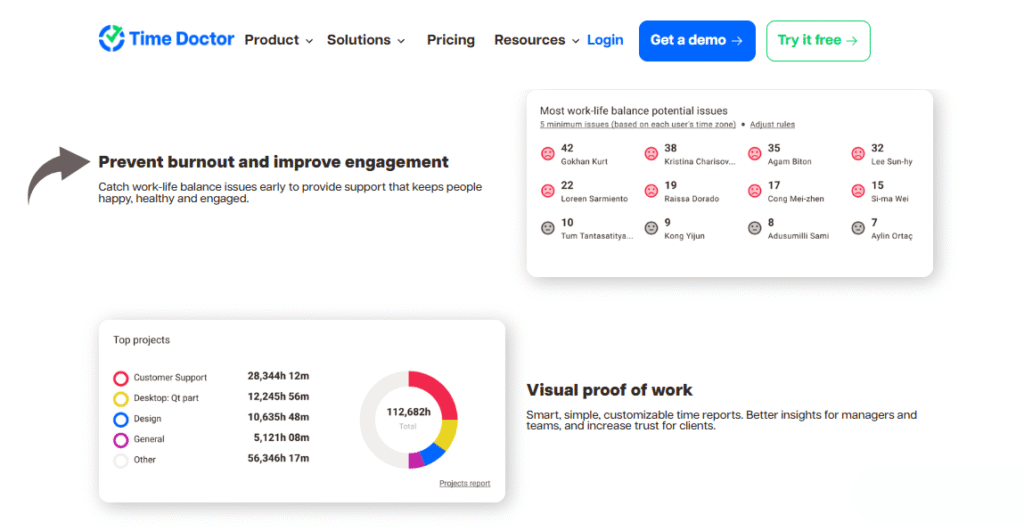The width and height of the screenshot is (1024, 531).
Task: Expand the Product dropdown menu
Action: [278, 40]
